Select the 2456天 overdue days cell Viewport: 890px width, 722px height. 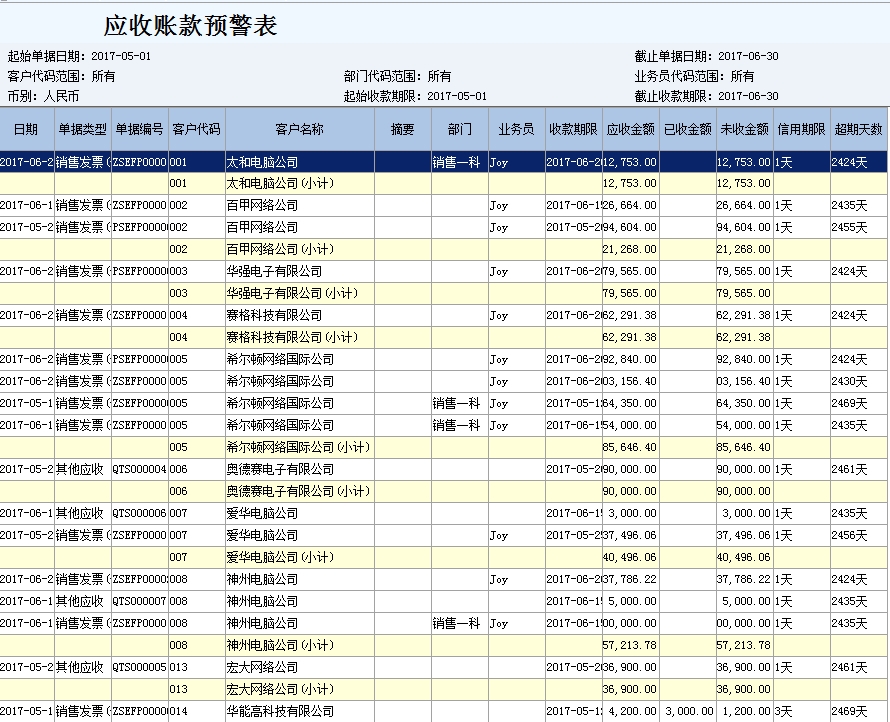tap(859, 535)
